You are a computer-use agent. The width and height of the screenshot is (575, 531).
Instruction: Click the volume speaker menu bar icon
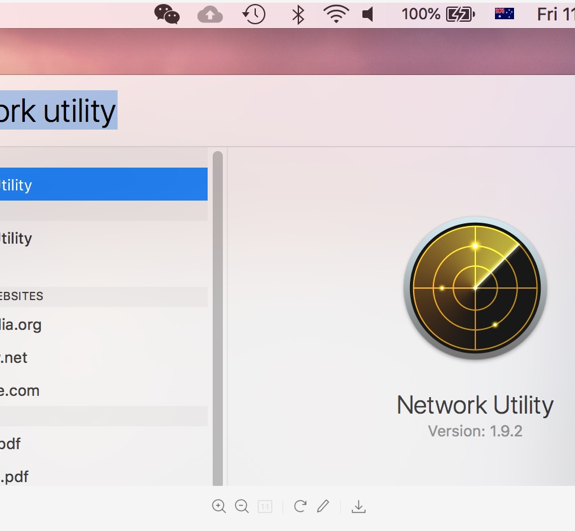[368, 15]
